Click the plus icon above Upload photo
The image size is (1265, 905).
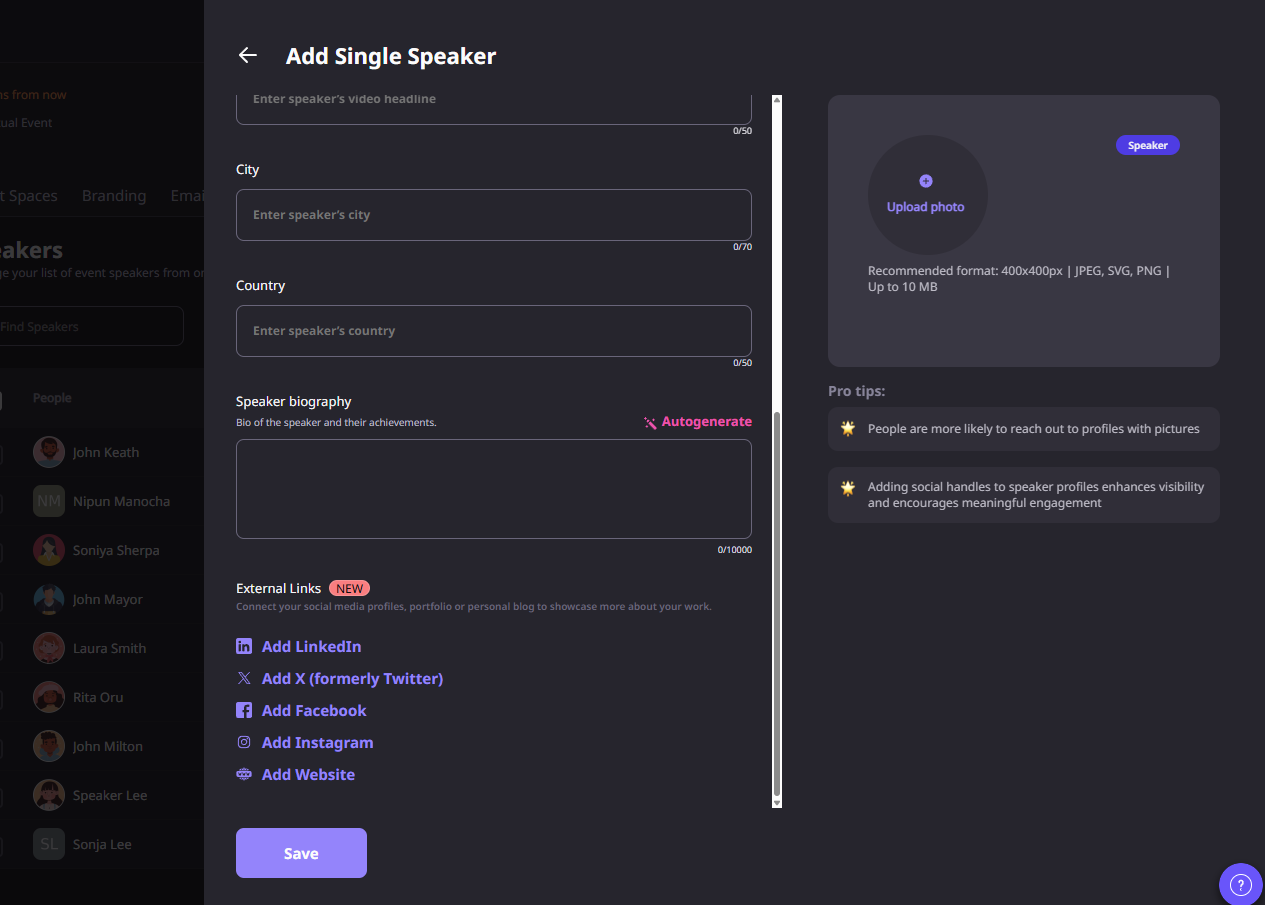click(x=926, y=181)
